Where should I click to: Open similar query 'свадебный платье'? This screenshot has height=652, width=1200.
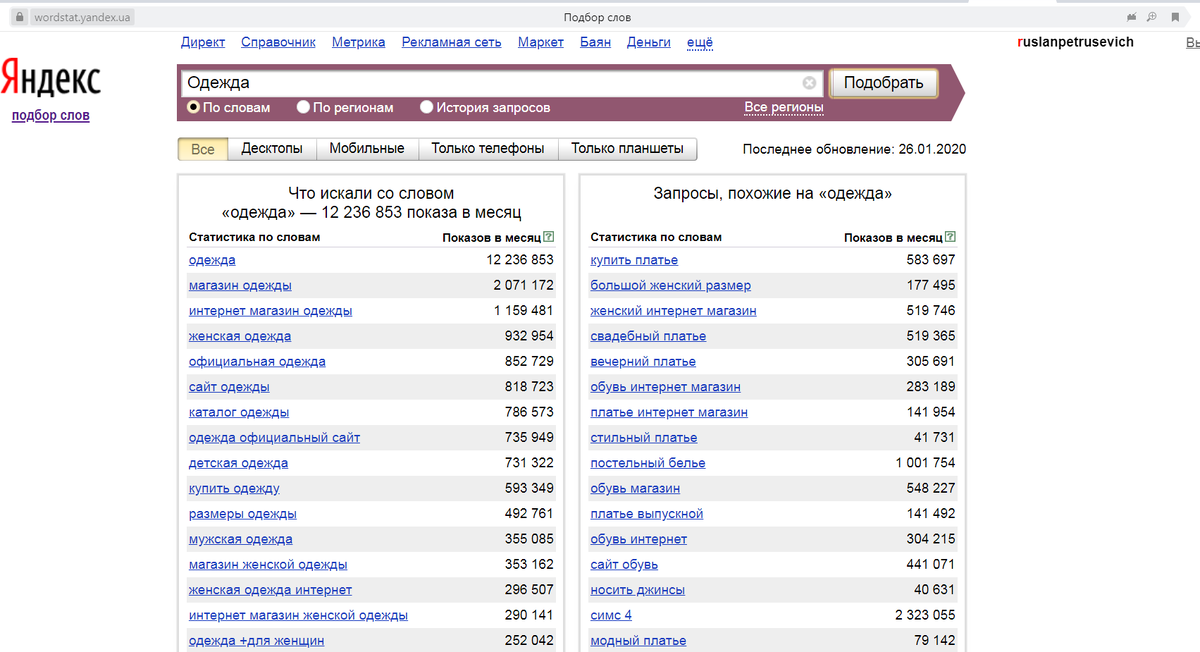(648, 336)
